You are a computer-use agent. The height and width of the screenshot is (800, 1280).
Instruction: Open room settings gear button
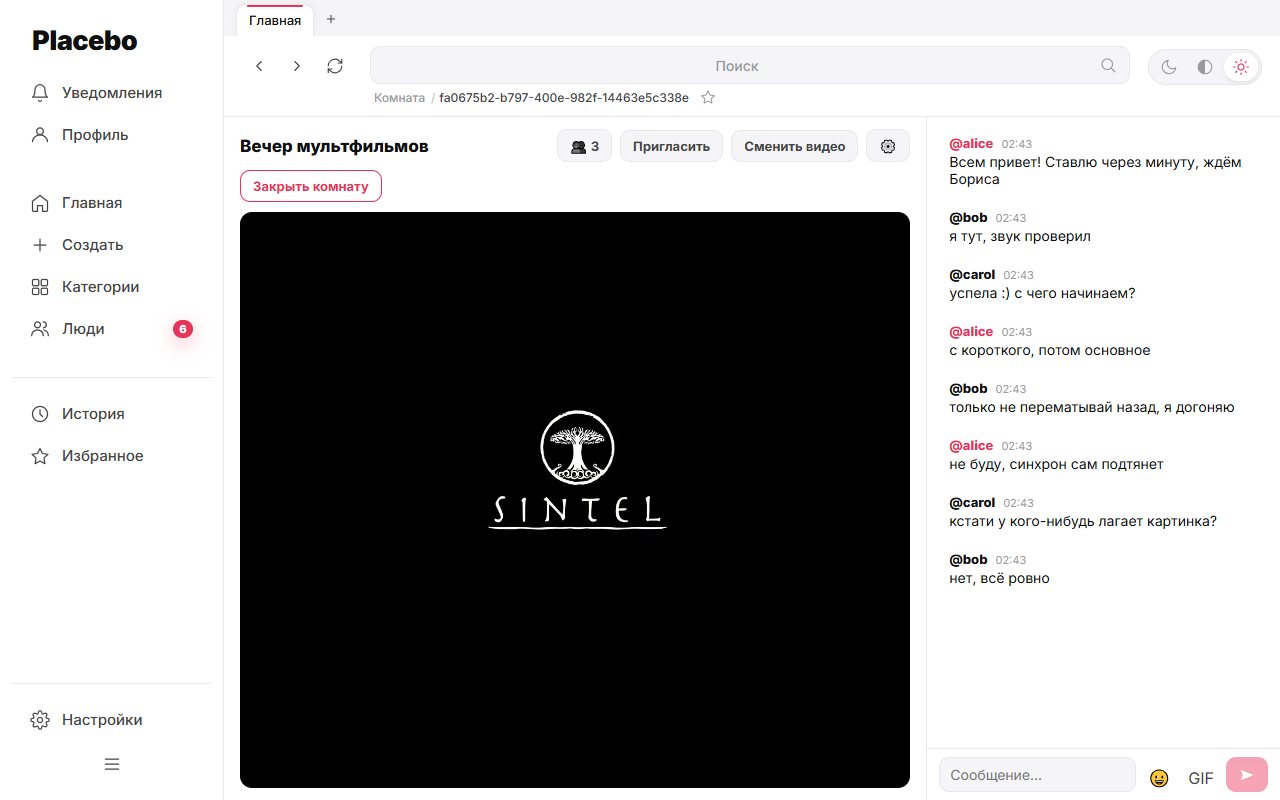888,146
